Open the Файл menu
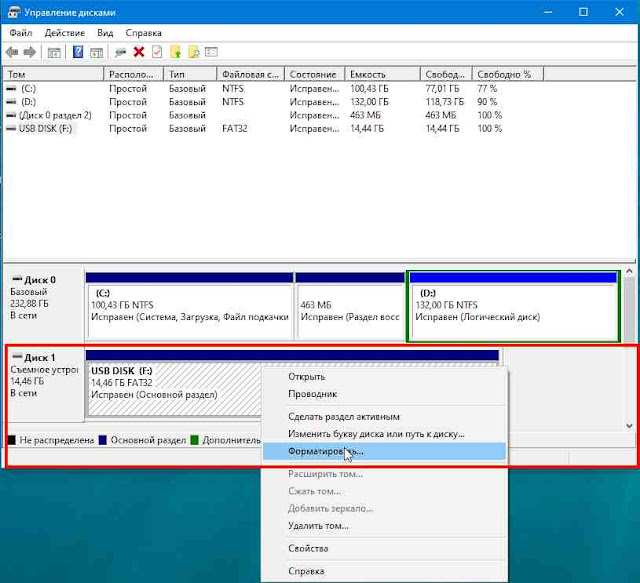 click(x=20, y=33)
